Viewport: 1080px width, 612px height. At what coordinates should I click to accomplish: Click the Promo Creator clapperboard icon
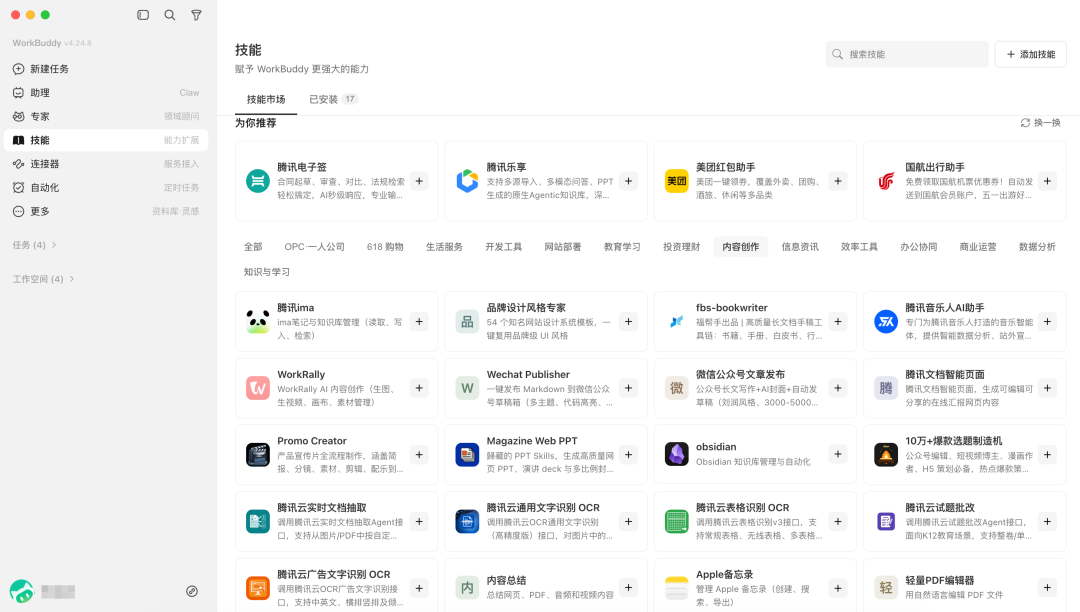[x=258, y=454]
